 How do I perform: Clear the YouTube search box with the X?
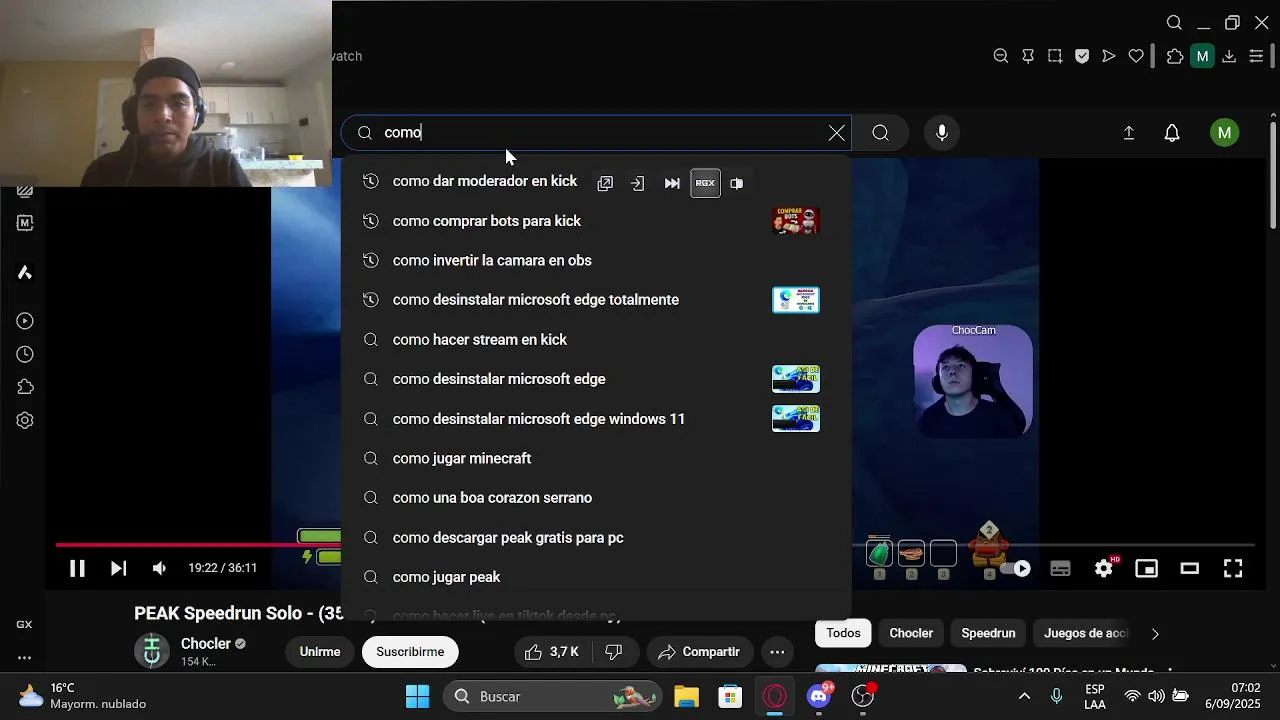(837, 133)
